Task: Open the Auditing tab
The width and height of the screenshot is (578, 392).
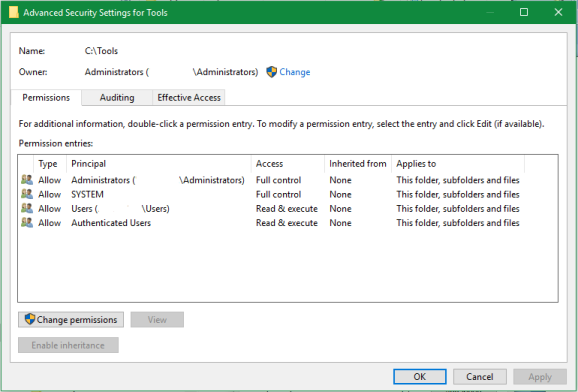Action: tap(117, 98)
